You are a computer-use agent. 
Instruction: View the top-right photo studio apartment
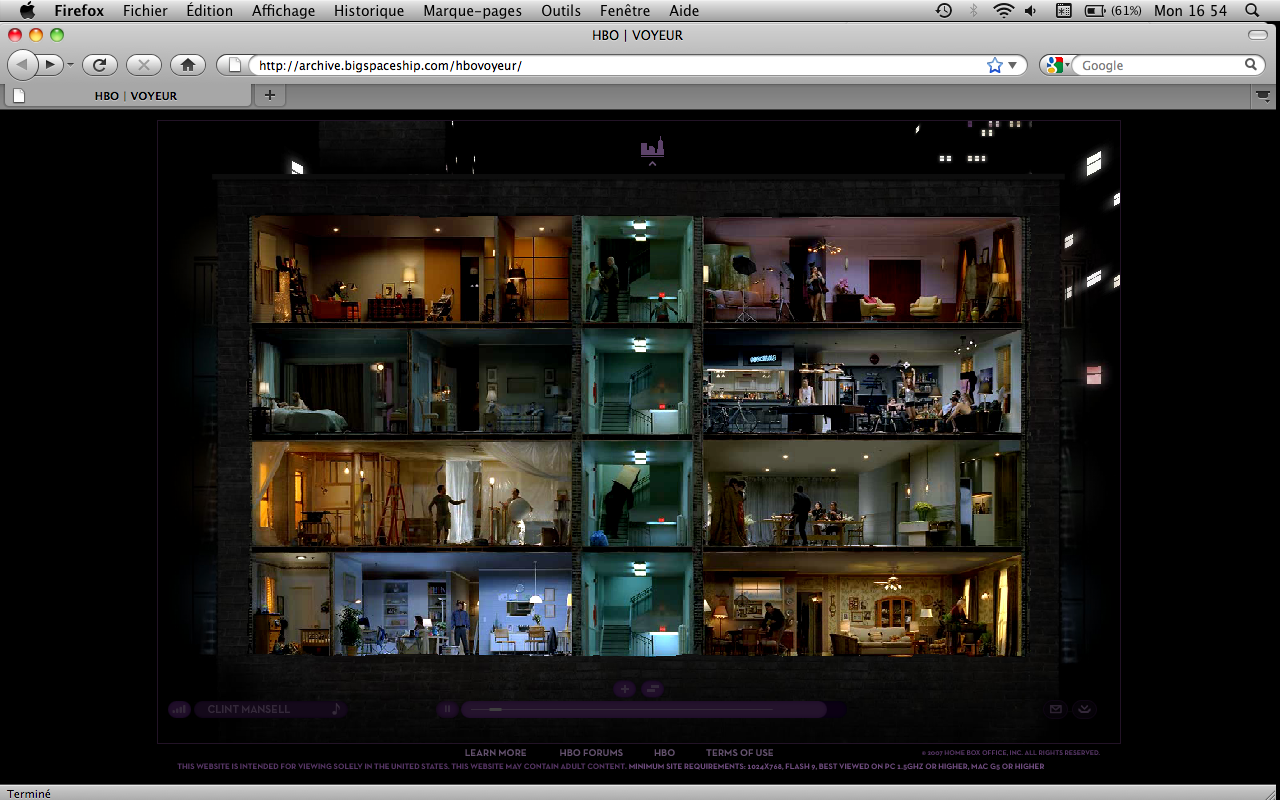863,269
